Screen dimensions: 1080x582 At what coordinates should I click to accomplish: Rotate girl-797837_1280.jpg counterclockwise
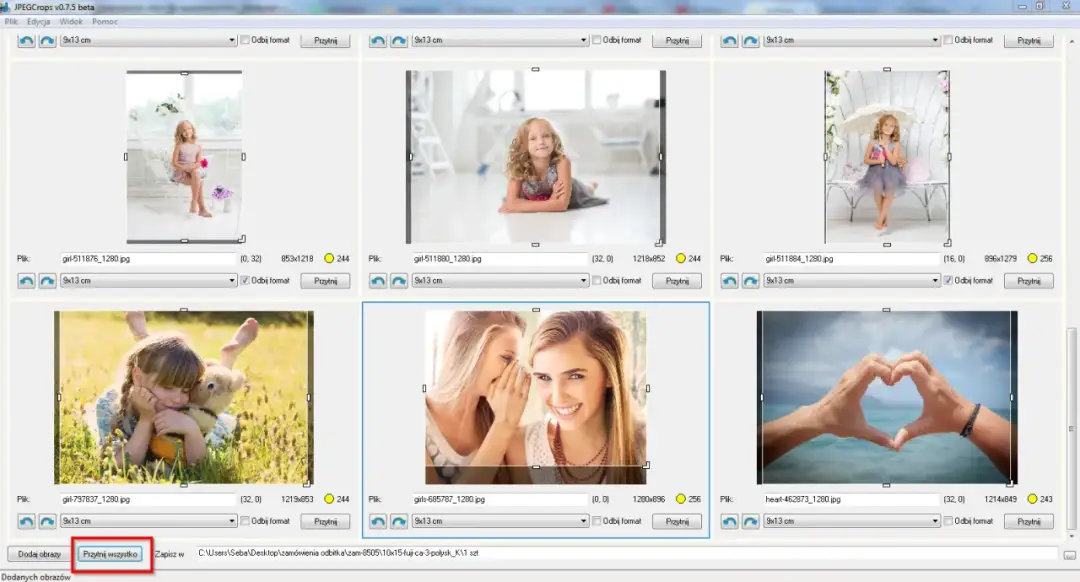(x=27, y=521)
